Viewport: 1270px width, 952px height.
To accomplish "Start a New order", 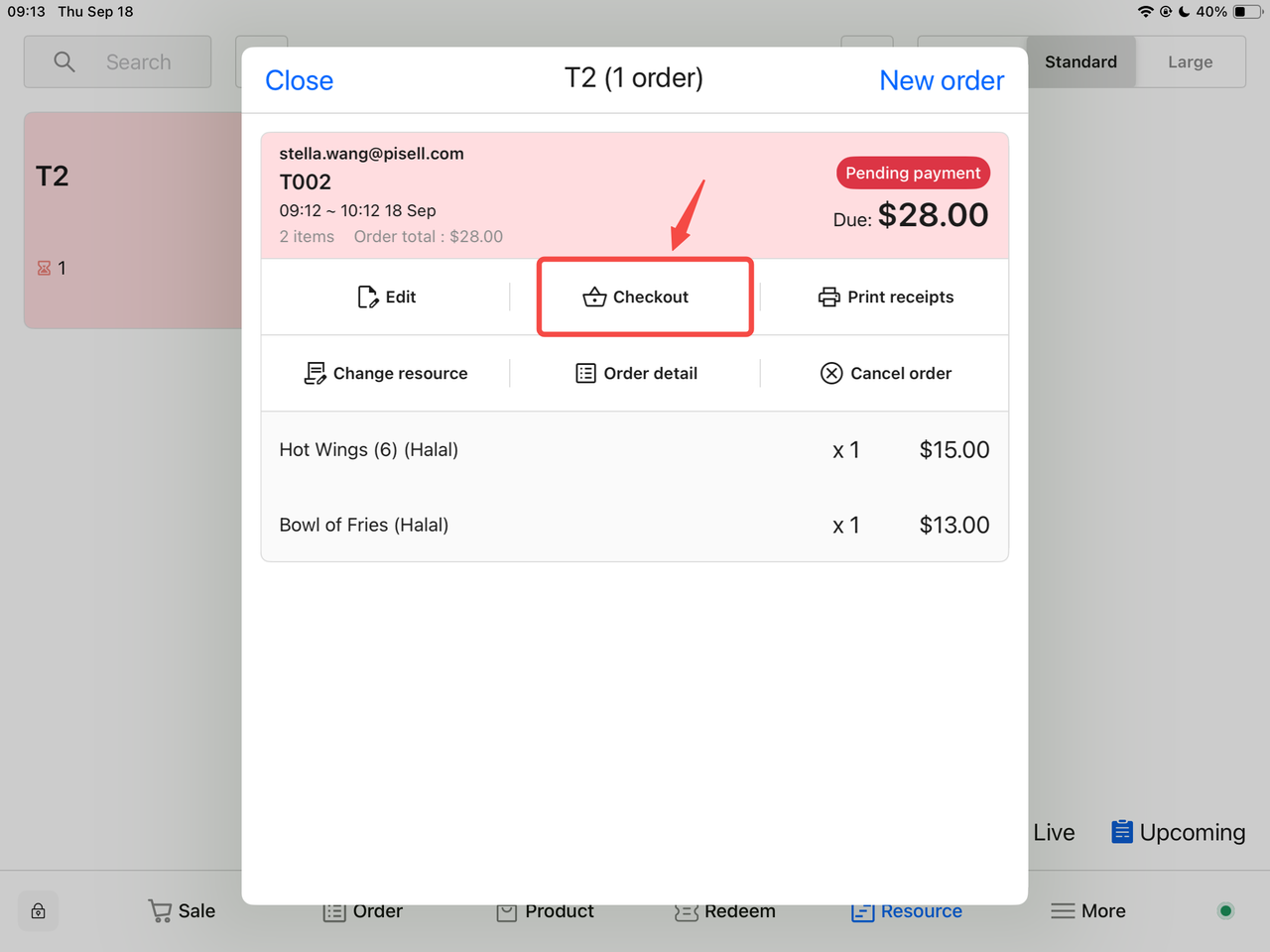I will pos(941,80).
